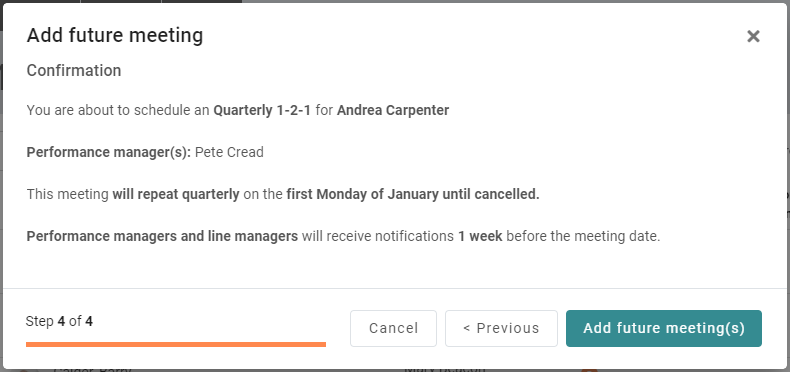Close the Add future meeting dialog
Viewport: 790px width, 372px height.
coord(753,36)
